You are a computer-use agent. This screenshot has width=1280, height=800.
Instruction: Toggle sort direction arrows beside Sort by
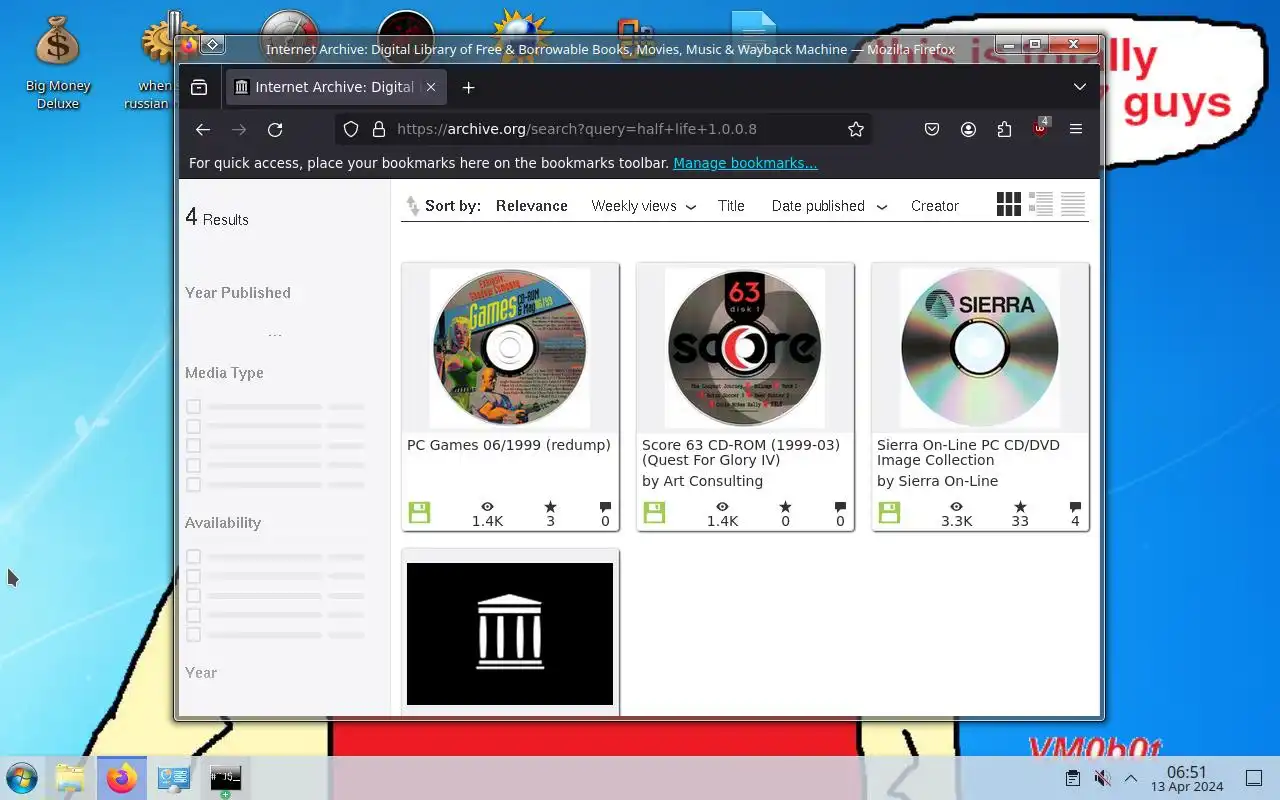click(x=412, y=206)
